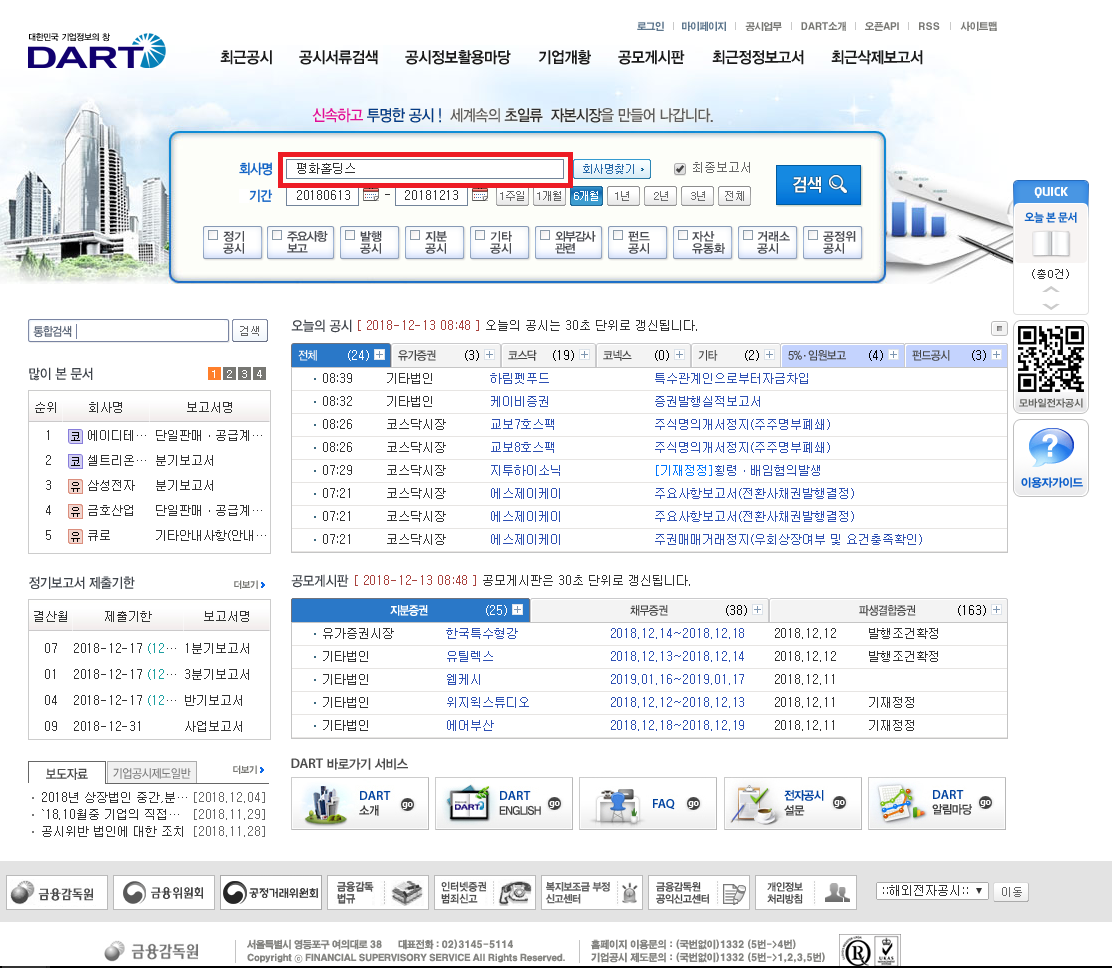Image resolution: width=1112 pixels, height=968 pixels.
Task: Click the 오늘 본 문서 document icon
Action: pos(1050,244)
